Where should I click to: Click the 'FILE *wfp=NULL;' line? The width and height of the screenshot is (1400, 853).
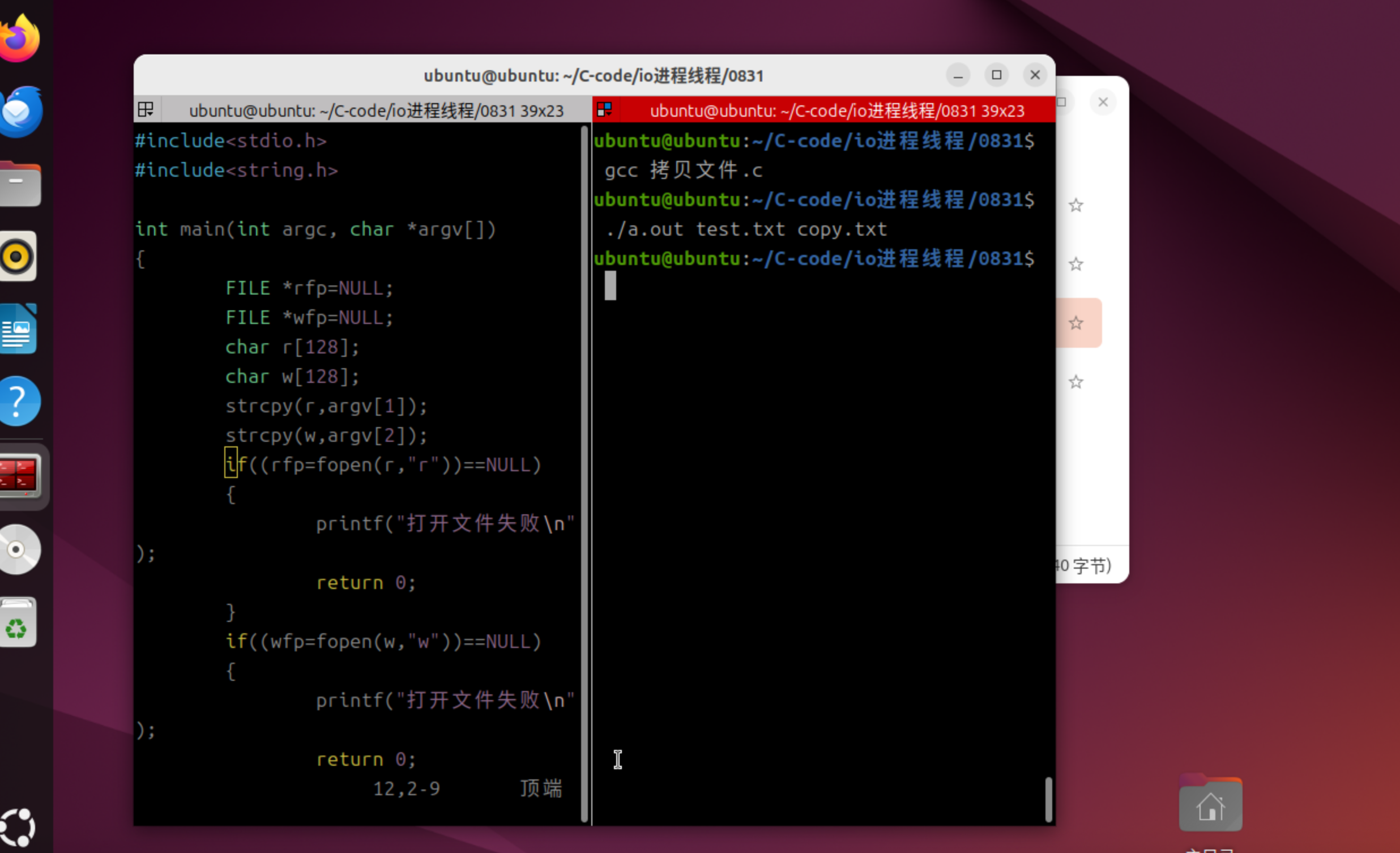[310, 318]
